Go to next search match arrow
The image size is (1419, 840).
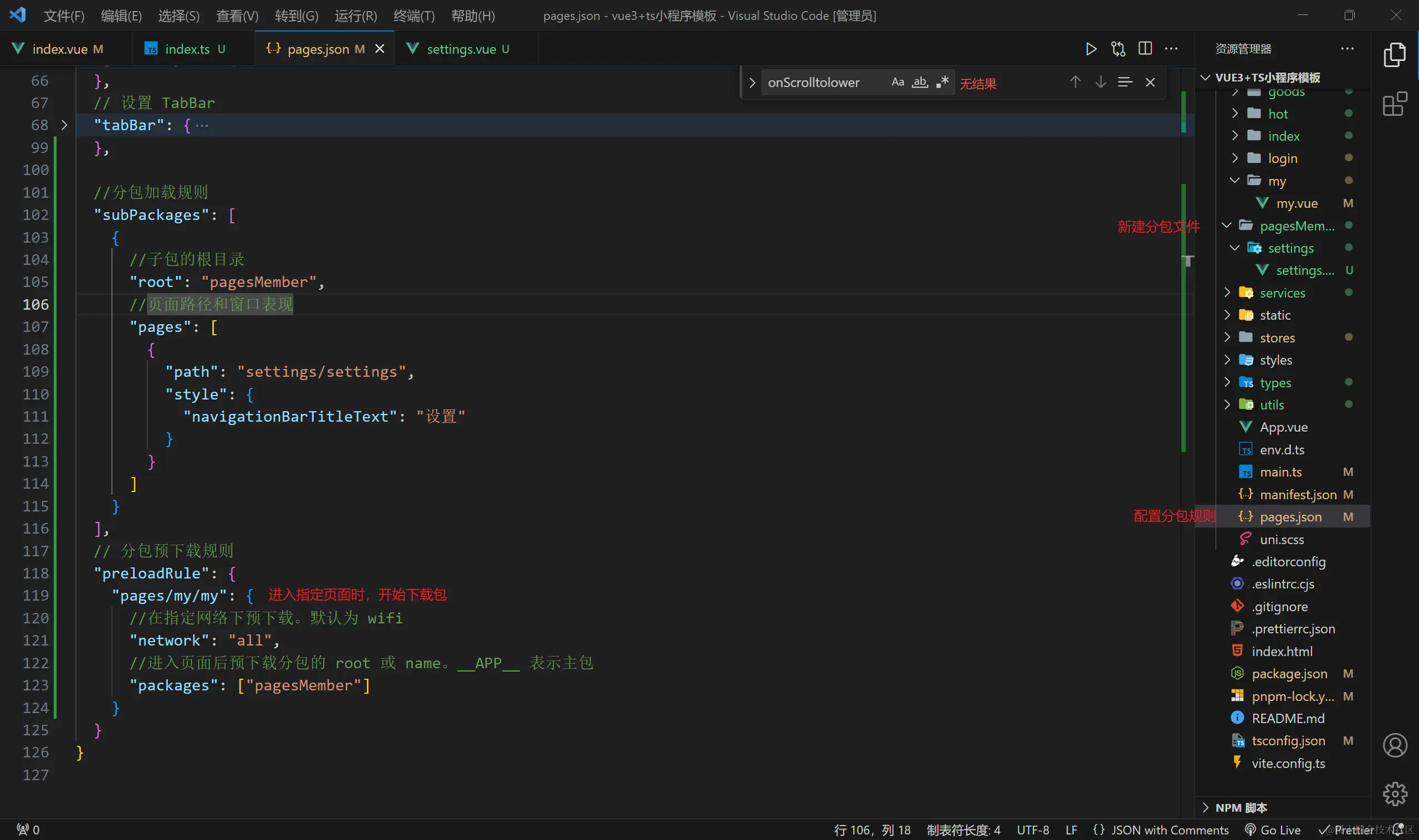pyautogui.click(x=1100, y=82)
